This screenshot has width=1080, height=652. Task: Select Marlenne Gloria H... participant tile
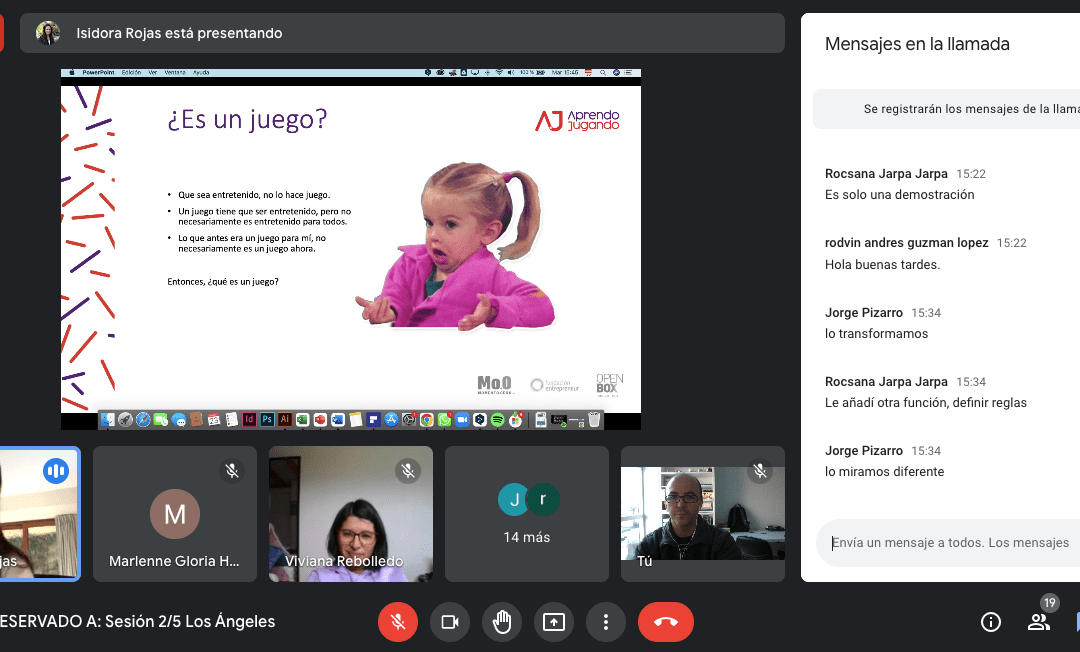pyautogui.click(x=175, y=514)
